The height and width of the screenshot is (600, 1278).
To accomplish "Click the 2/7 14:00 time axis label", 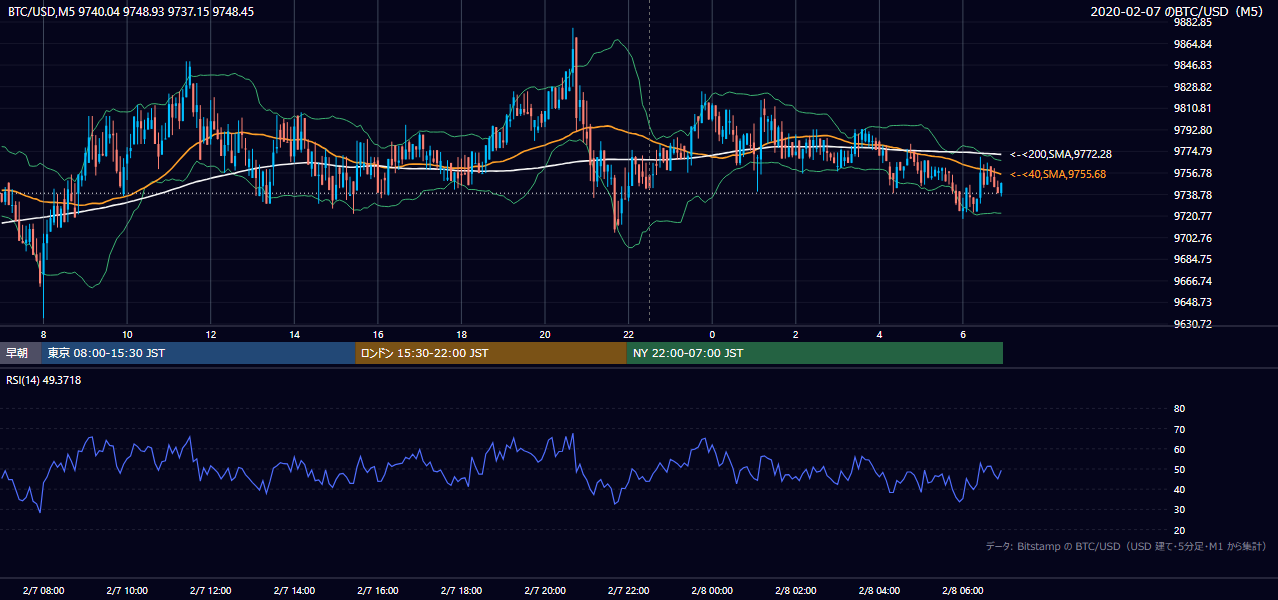I will click(294, 591).
